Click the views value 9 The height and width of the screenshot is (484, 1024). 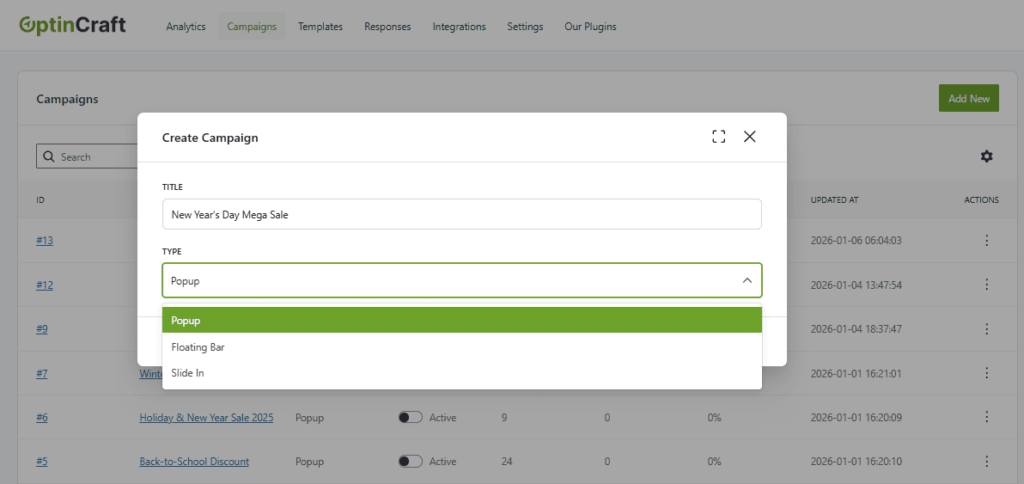coord(504,417)
